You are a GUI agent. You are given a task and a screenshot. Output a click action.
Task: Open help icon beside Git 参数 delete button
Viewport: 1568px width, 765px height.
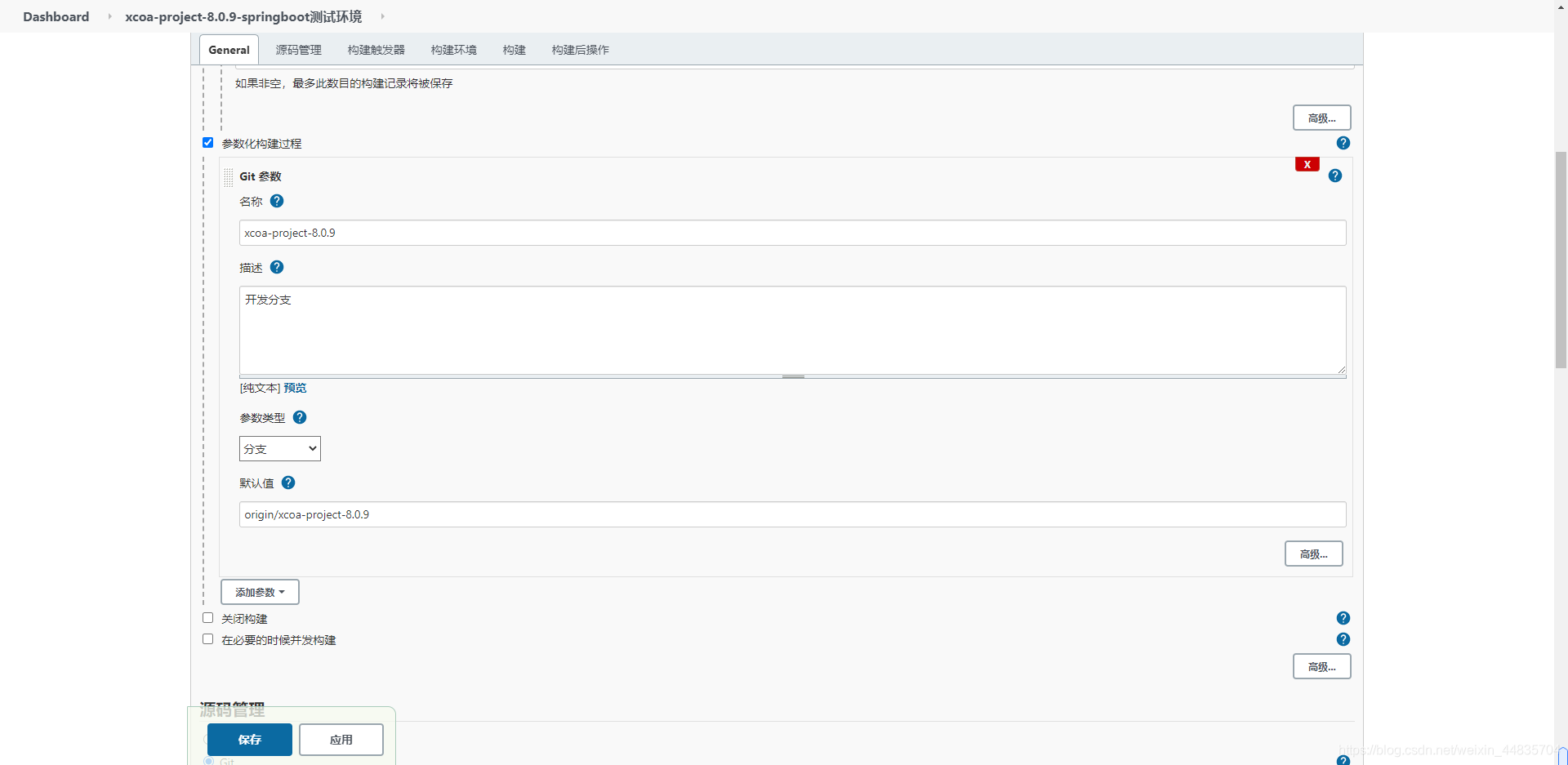tap(1334, 176)
